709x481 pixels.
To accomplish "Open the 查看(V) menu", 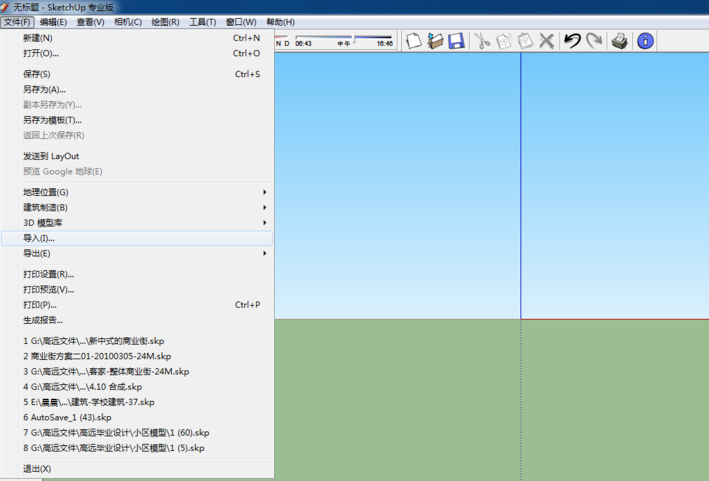I will [90, 22].
